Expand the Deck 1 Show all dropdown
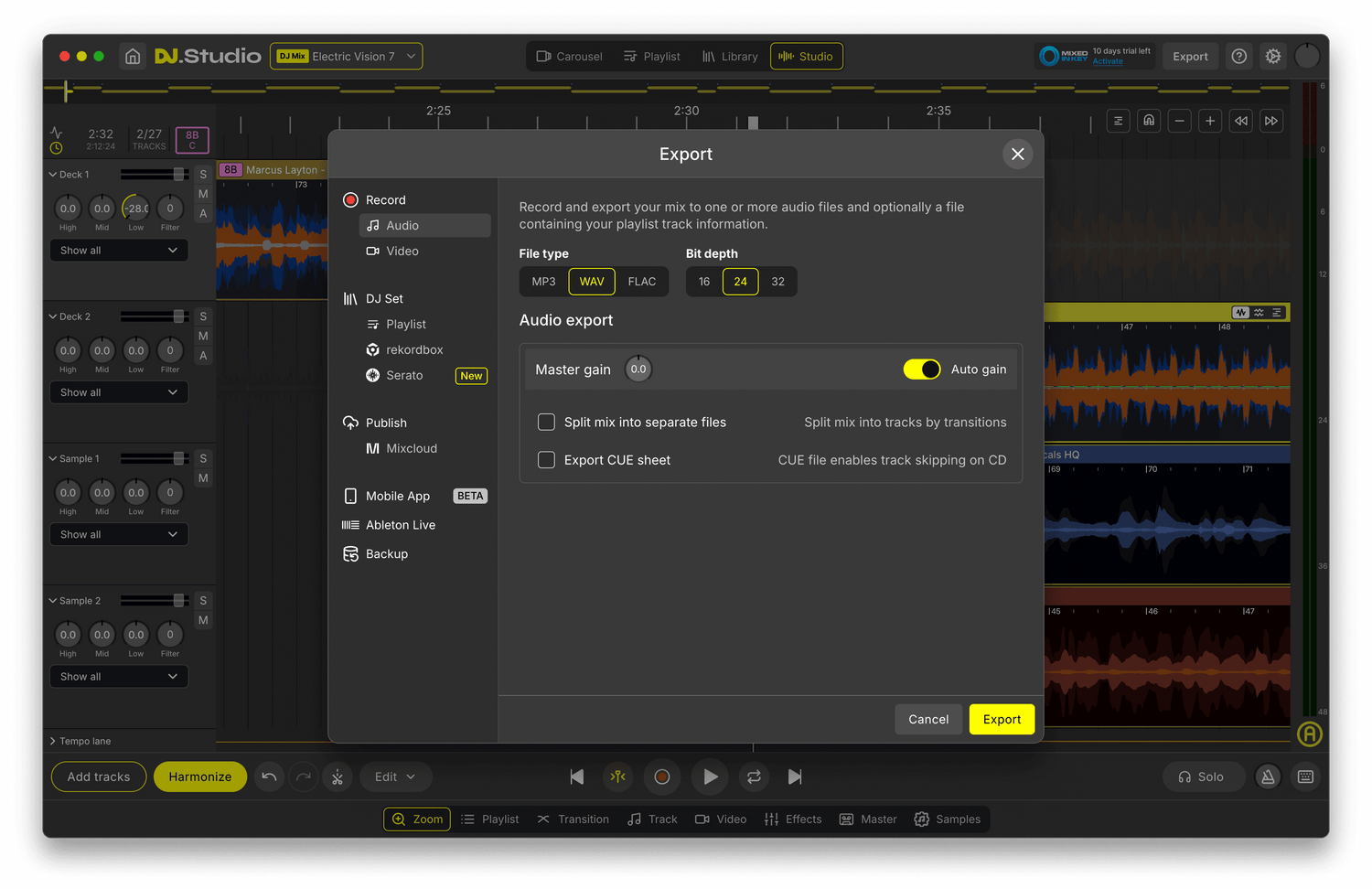Screen dimensions: 1372x889 [119, 251]
